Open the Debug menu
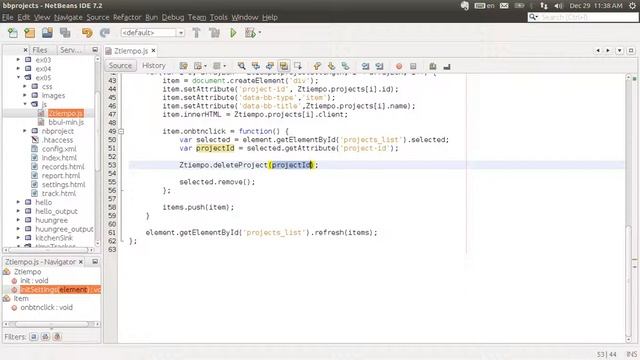 (173, 17)
